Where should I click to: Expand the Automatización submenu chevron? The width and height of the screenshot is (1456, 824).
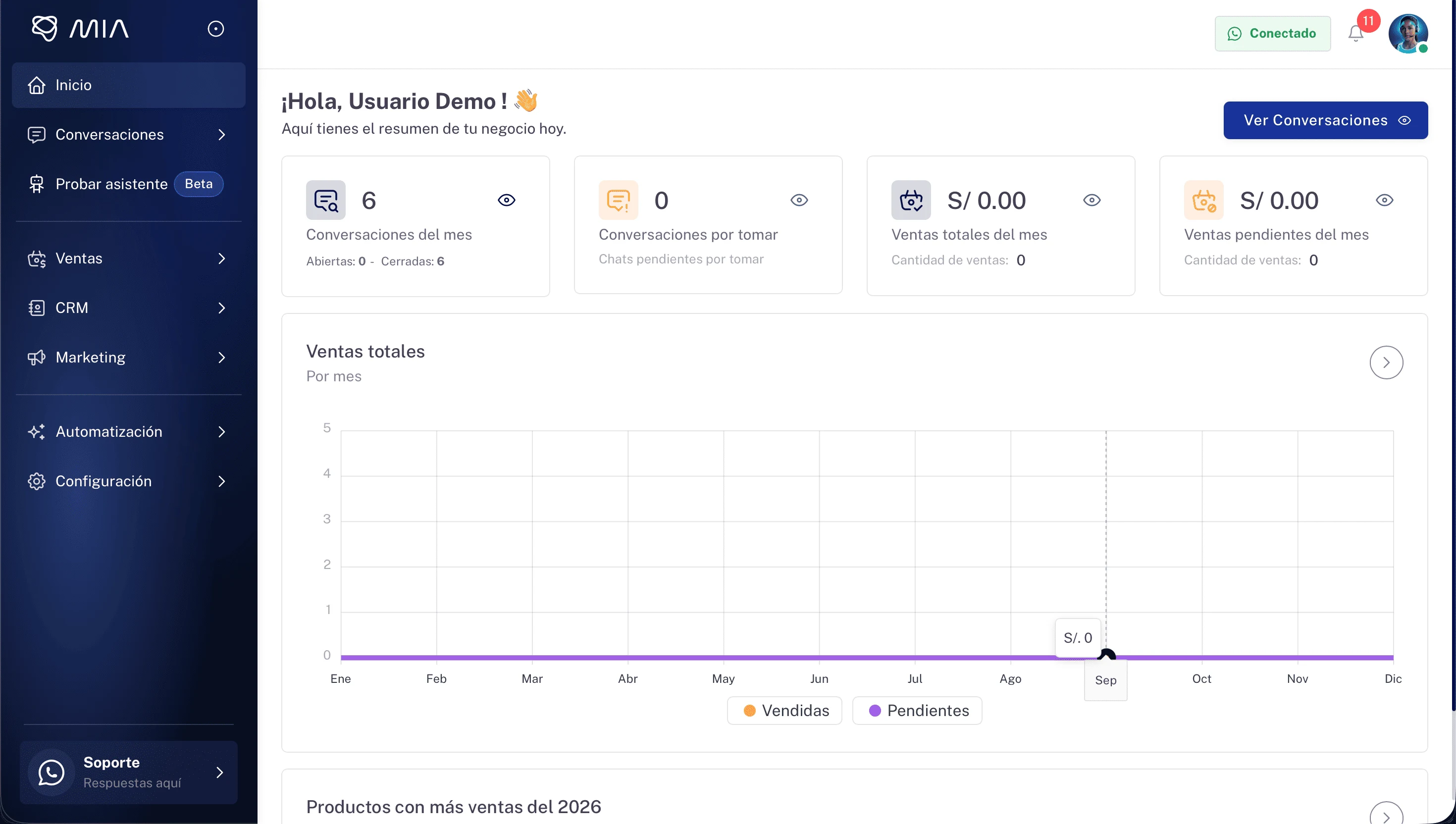222,432
